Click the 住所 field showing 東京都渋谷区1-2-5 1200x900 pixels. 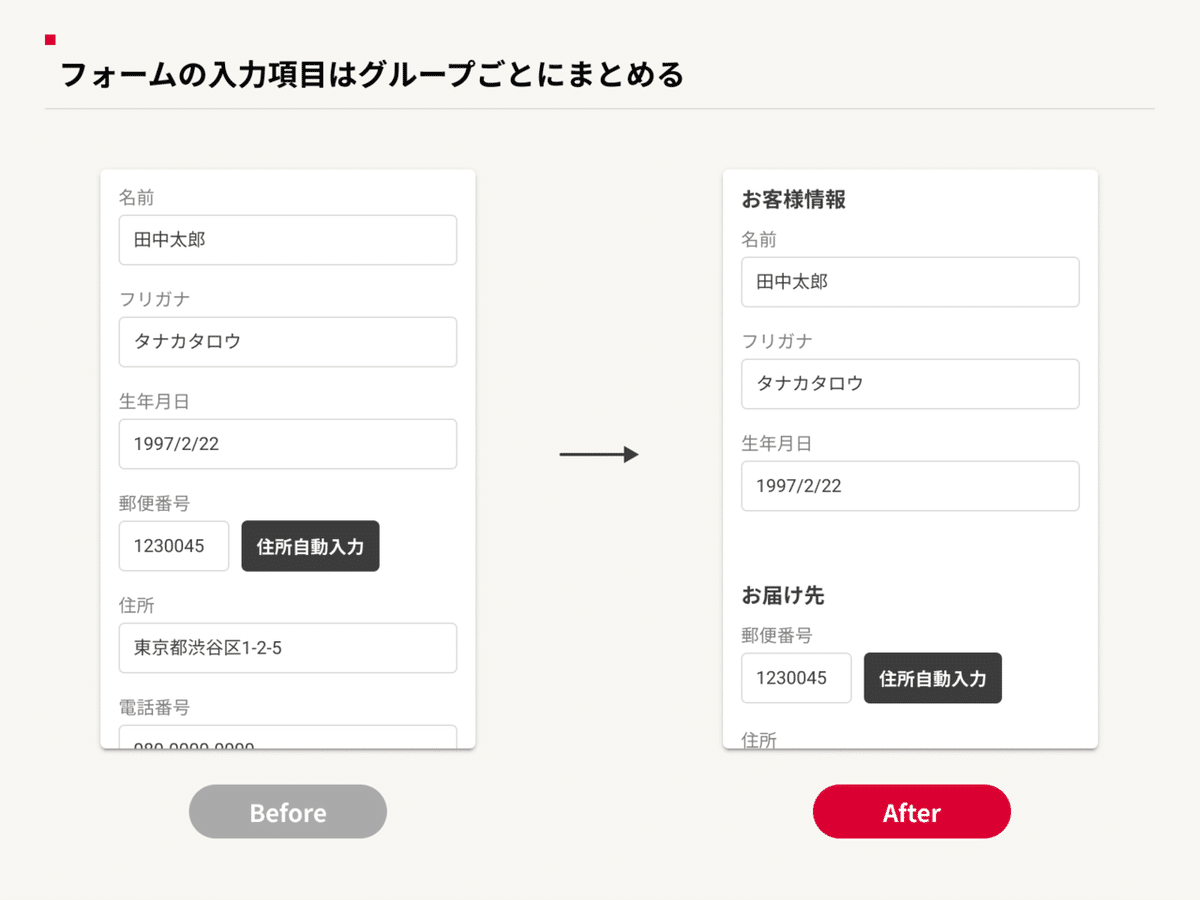point(288,648)
